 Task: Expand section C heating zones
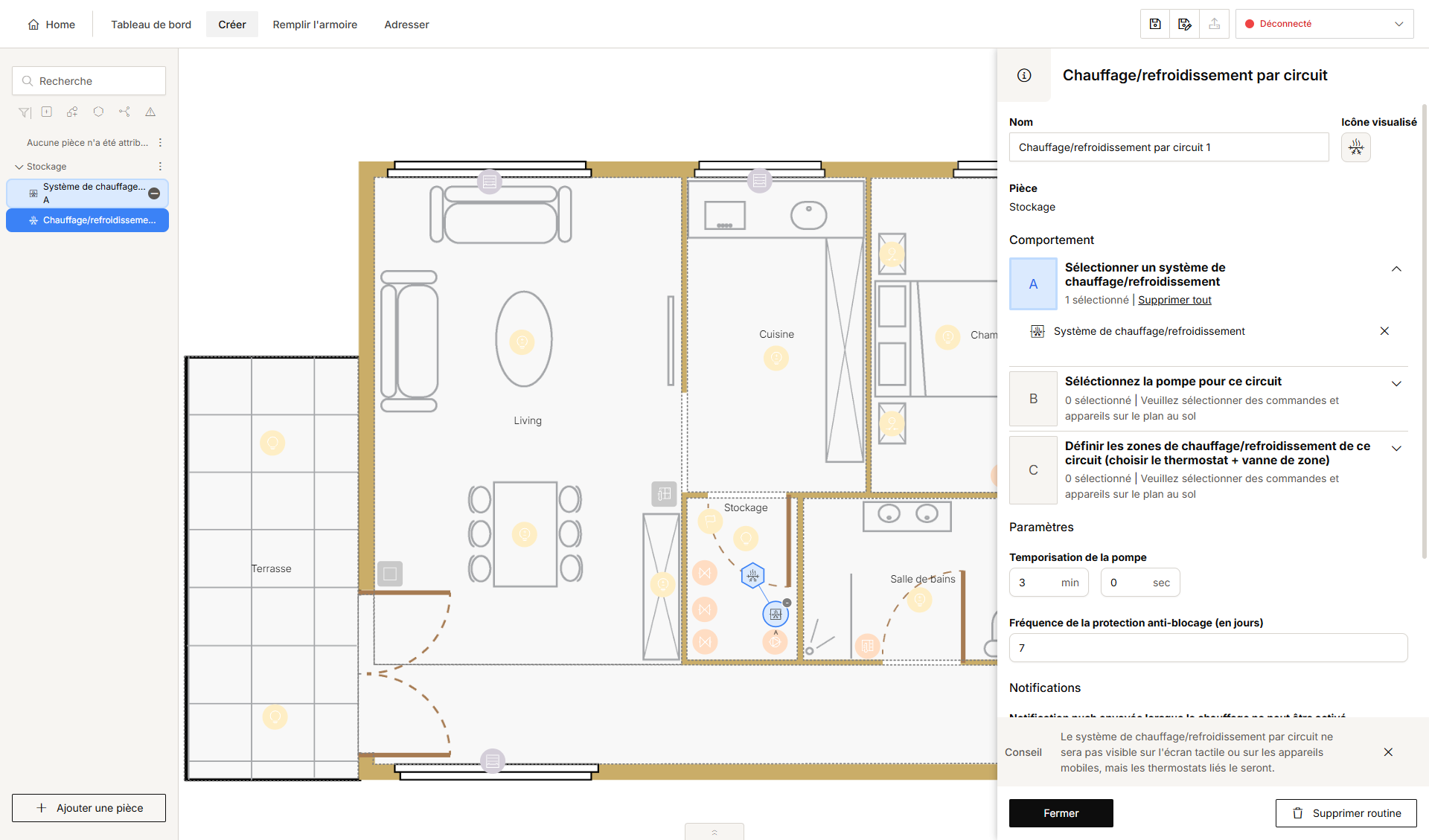(1396, 449)
